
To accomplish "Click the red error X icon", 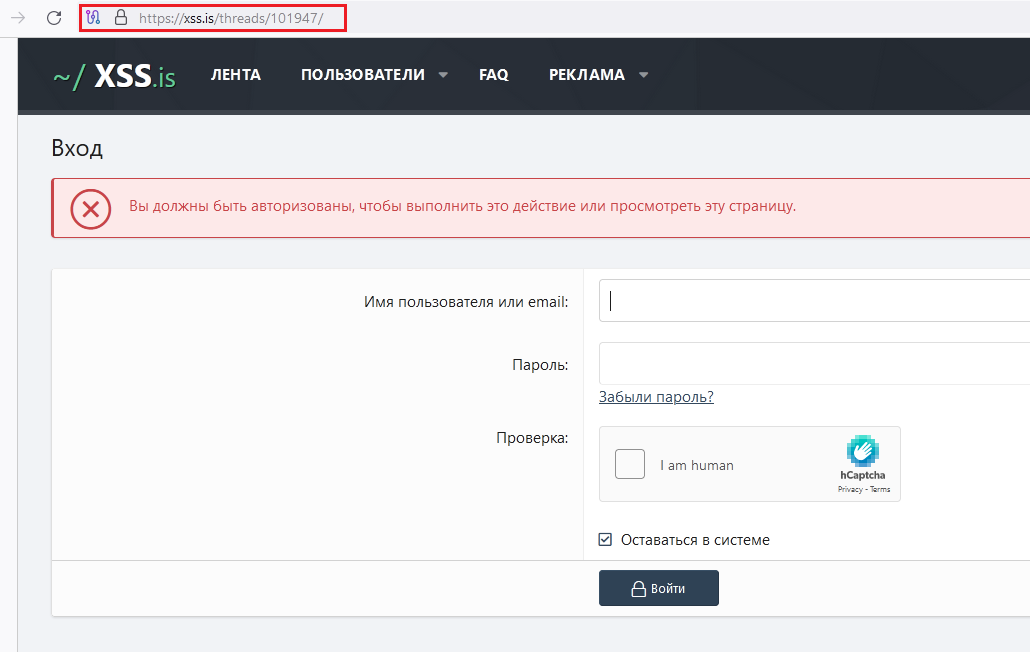I will [91, 209].
